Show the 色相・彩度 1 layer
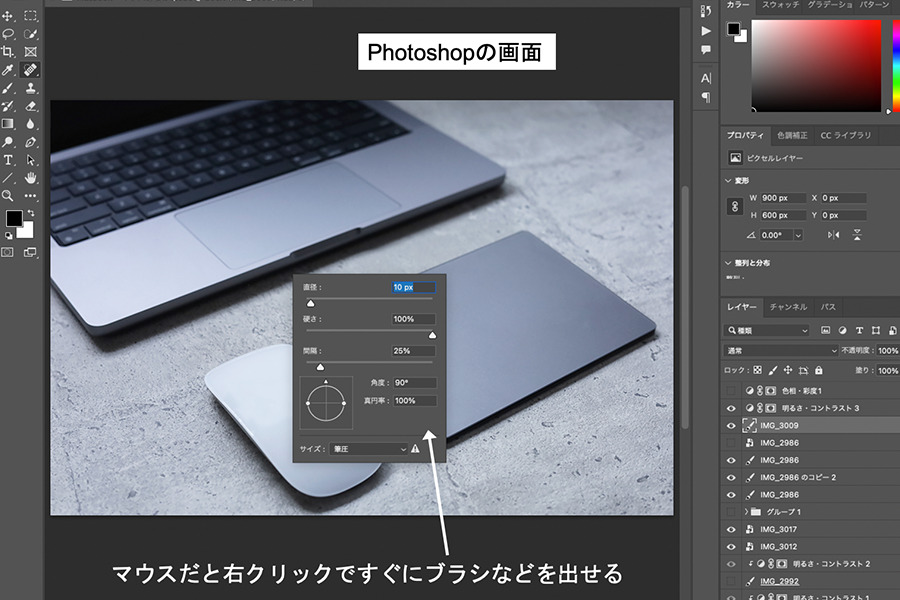 (x=731, y=390)
